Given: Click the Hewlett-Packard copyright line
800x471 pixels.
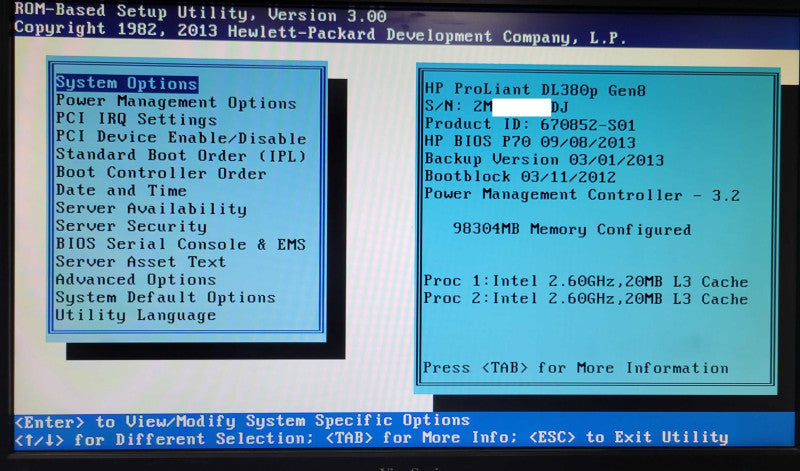Looking at the screenshot, I should pyautogui.click(x=320, y=34).
